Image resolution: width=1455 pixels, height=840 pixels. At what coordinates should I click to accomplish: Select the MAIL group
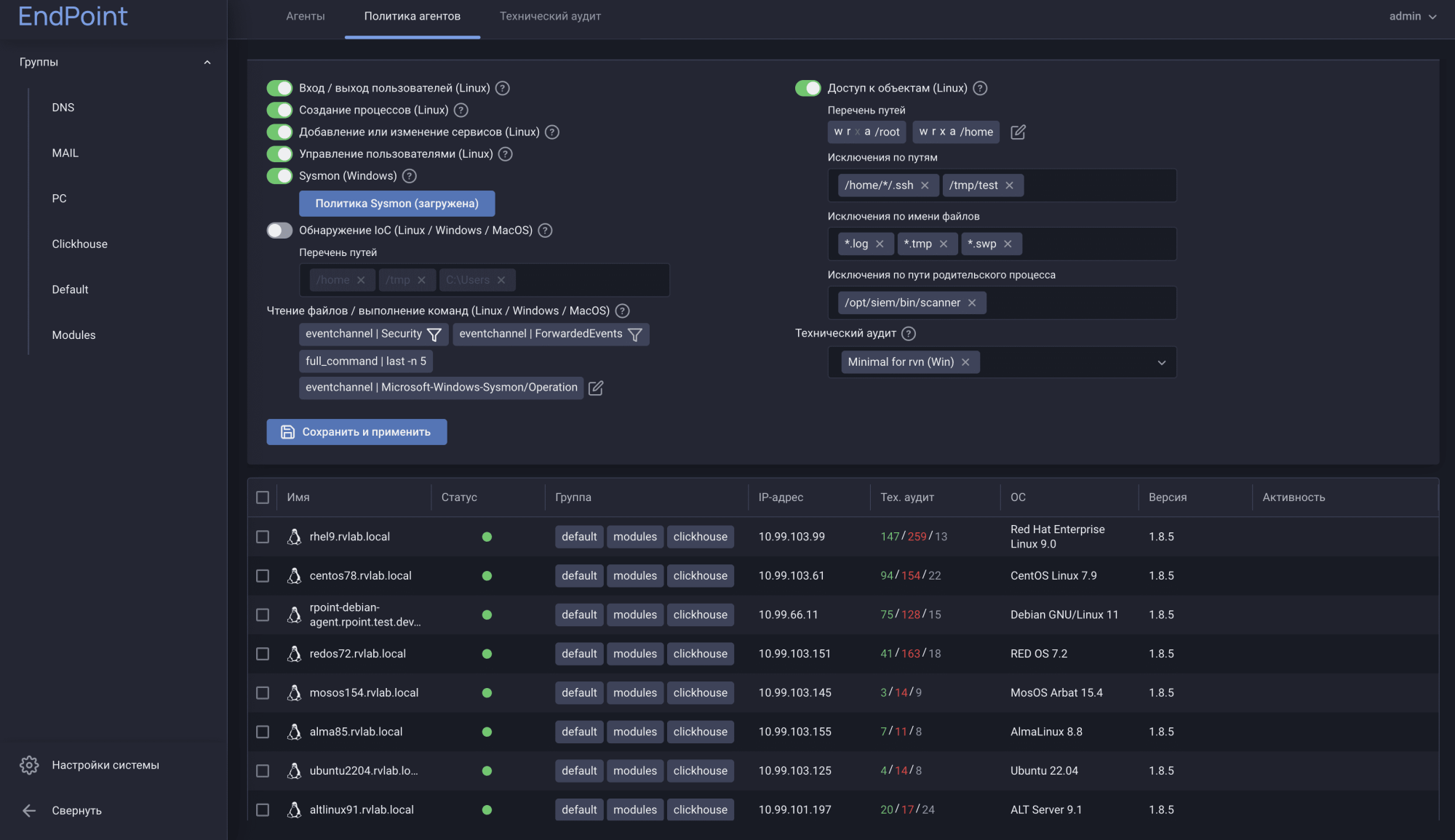65,153
